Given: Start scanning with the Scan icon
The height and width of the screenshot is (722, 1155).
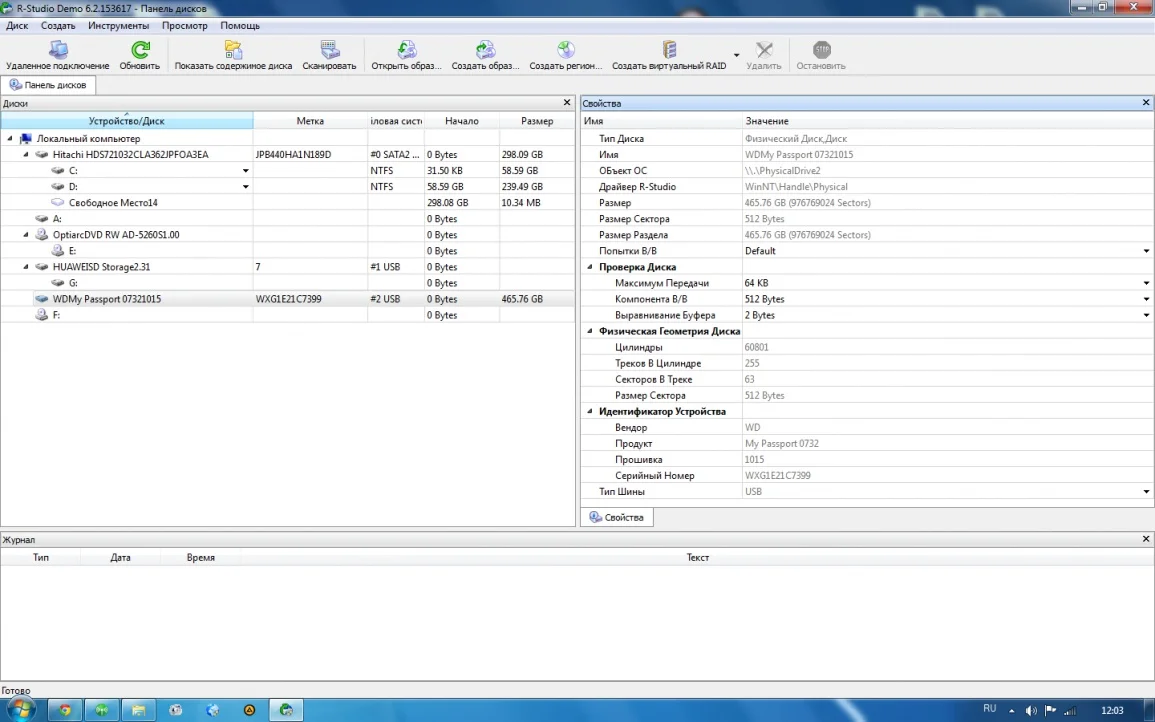Looking at the screenshot, I should tap(329, 51).
